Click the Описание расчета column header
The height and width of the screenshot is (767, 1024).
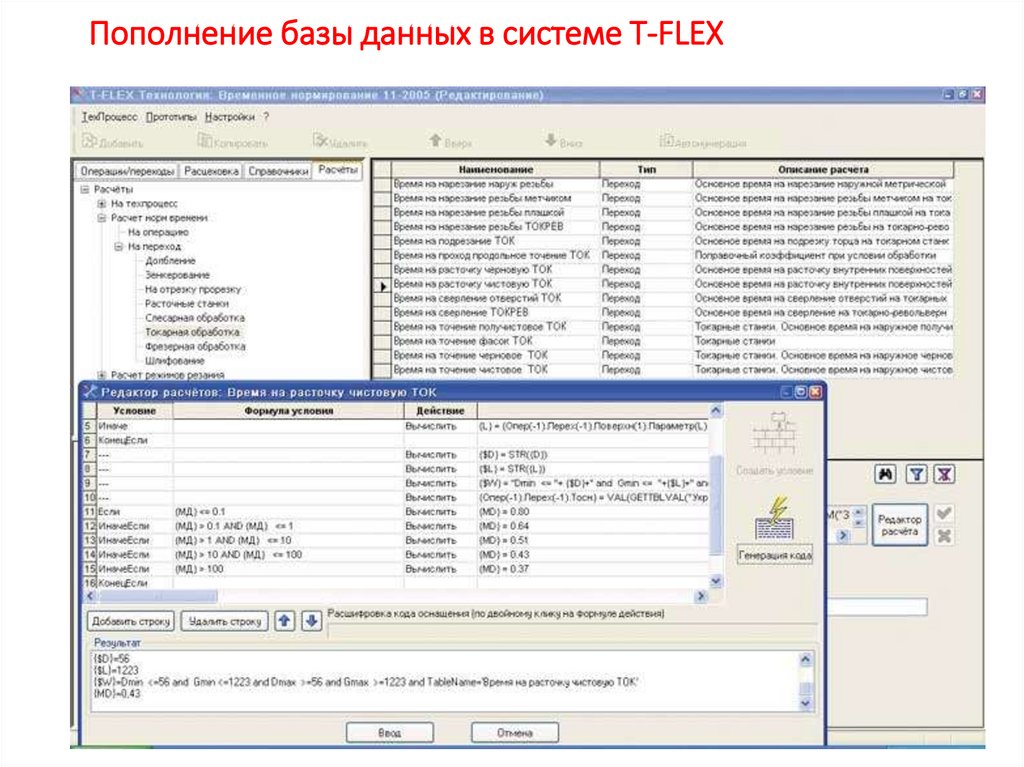pos(823,169)
